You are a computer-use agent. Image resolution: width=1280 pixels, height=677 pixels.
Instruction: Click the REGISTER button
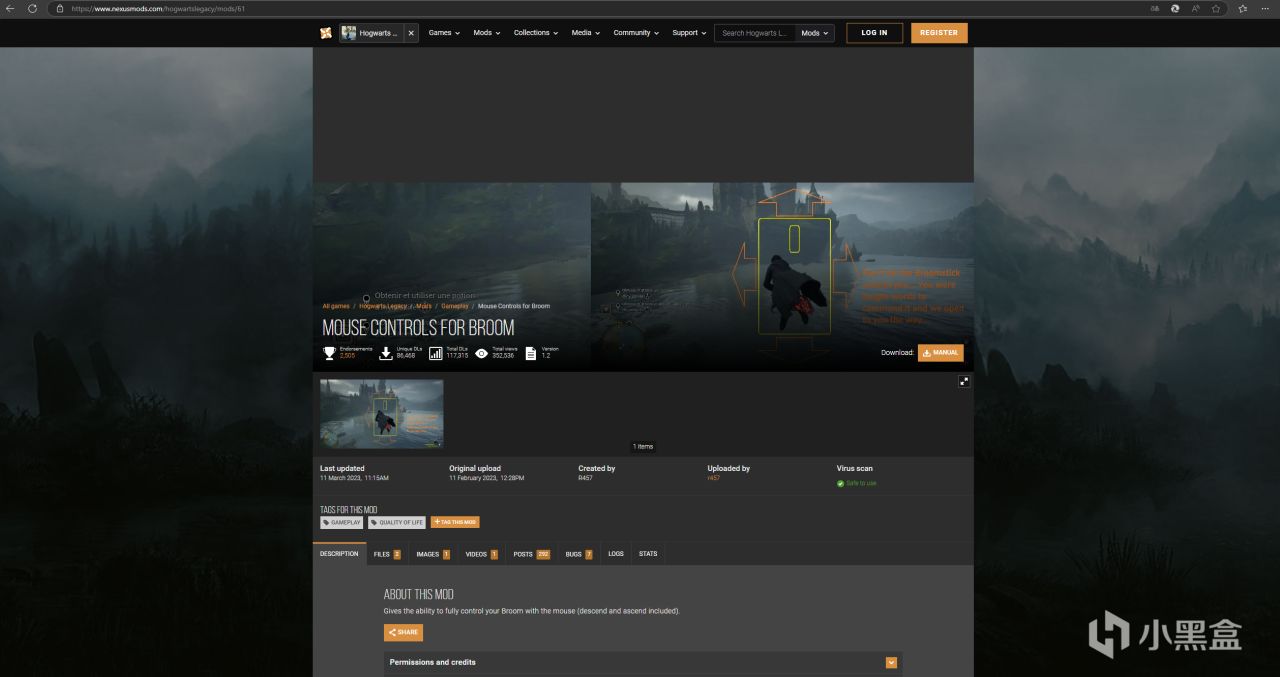pos(939,33)
